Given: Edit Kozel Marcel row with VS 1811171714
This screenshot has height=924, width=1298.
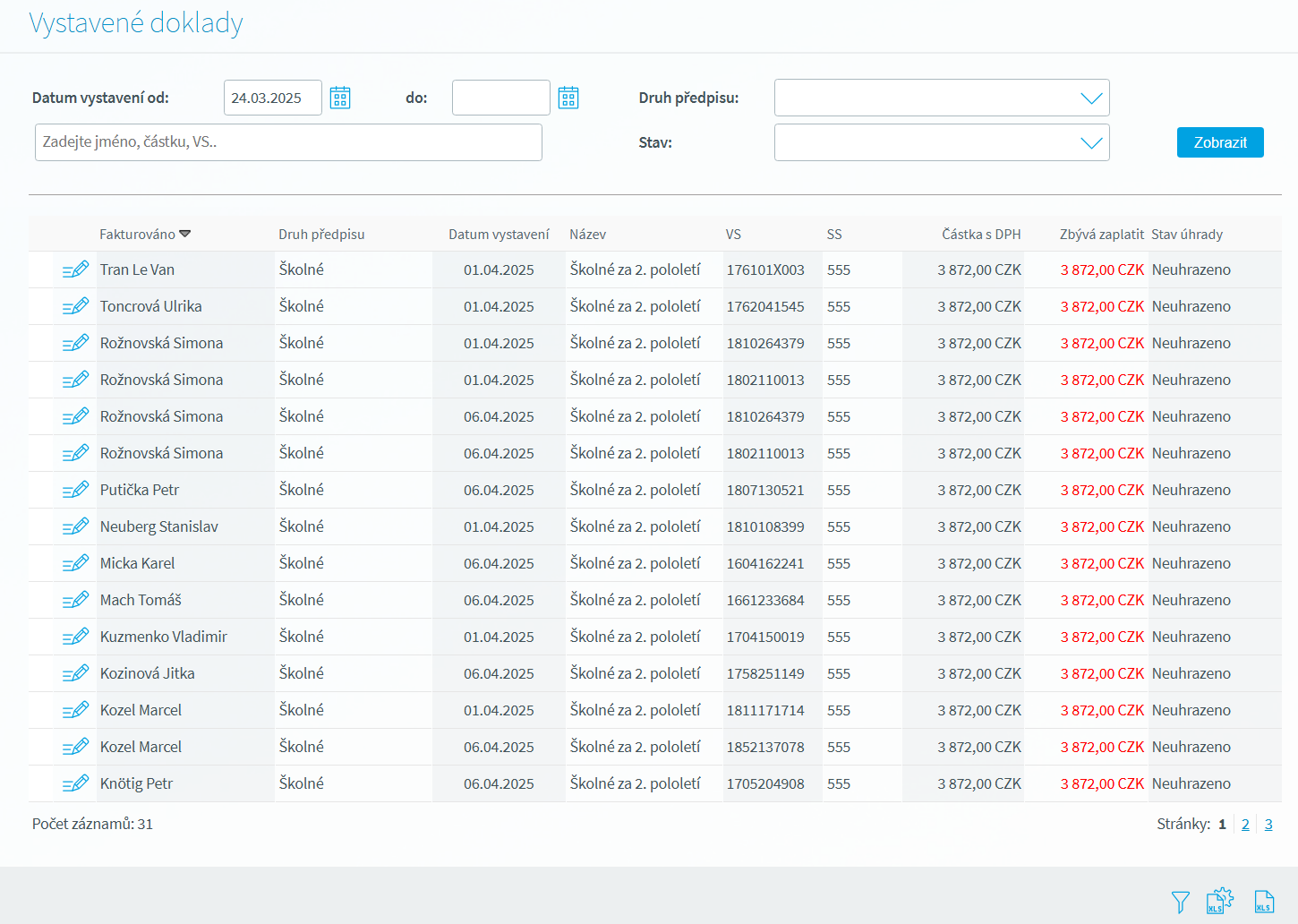Looking at the screenshot, I should pyautogui.click(x=75, y=710).
